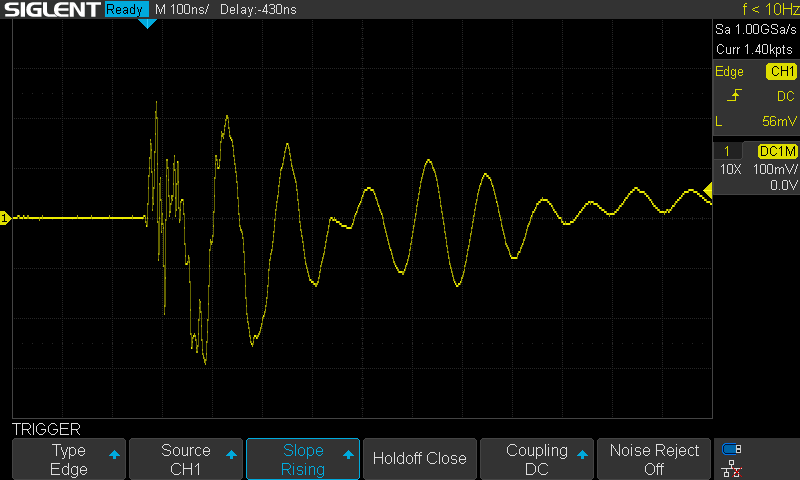Screen dimensions: 800x480
Task: Click the channel 1 ground level marker
Action: [5, 218]
